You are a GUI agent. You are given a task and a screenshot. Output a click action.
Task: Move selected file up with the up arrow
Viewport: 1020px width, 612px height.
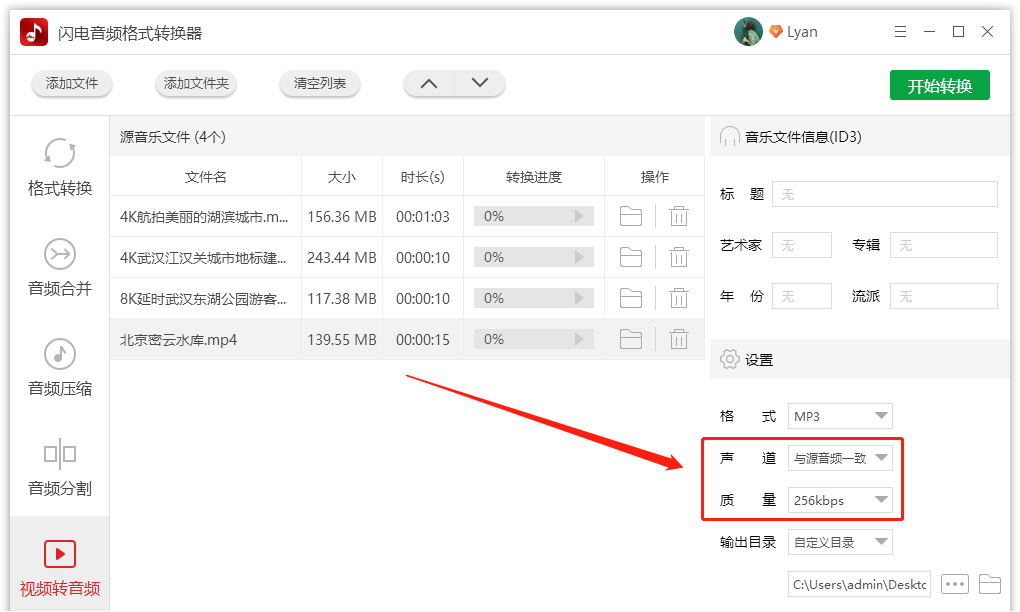click(x=429, y=83)
